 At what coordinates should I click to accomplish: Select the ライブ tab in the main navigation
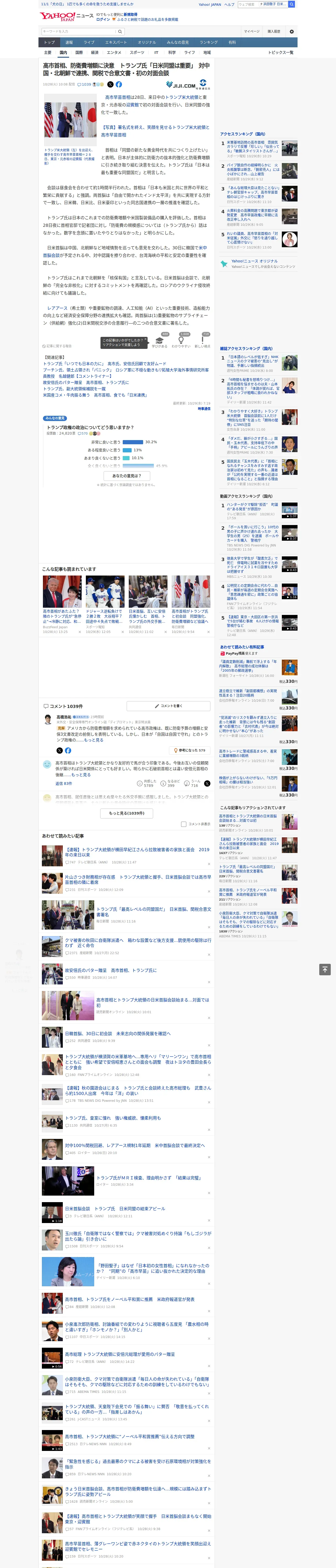pos(89,43)
